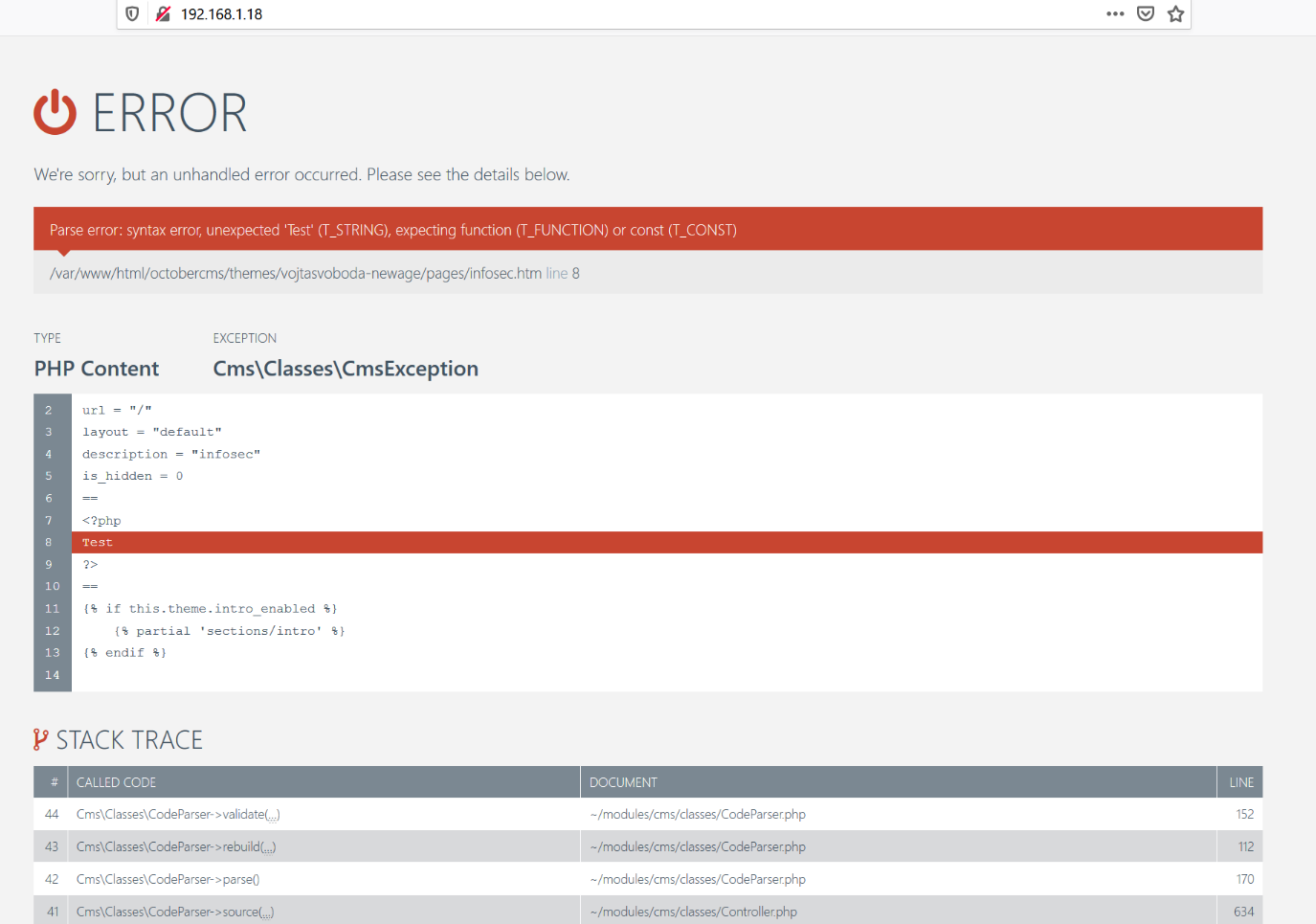Select highlighted code line 8 'Test'
The height and width of the screenshot is (924, 1316).
click(x=98, y=543)
